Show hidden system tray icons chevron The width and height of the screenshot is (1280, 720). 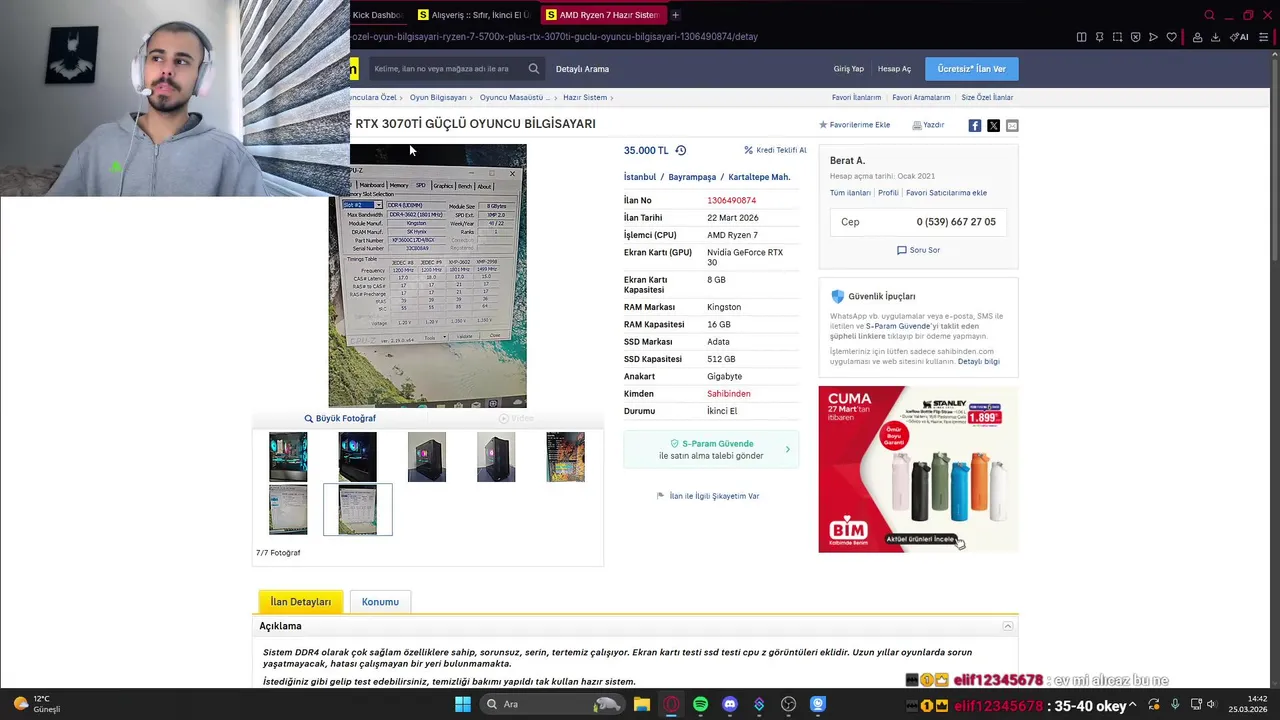(1132, 705)
